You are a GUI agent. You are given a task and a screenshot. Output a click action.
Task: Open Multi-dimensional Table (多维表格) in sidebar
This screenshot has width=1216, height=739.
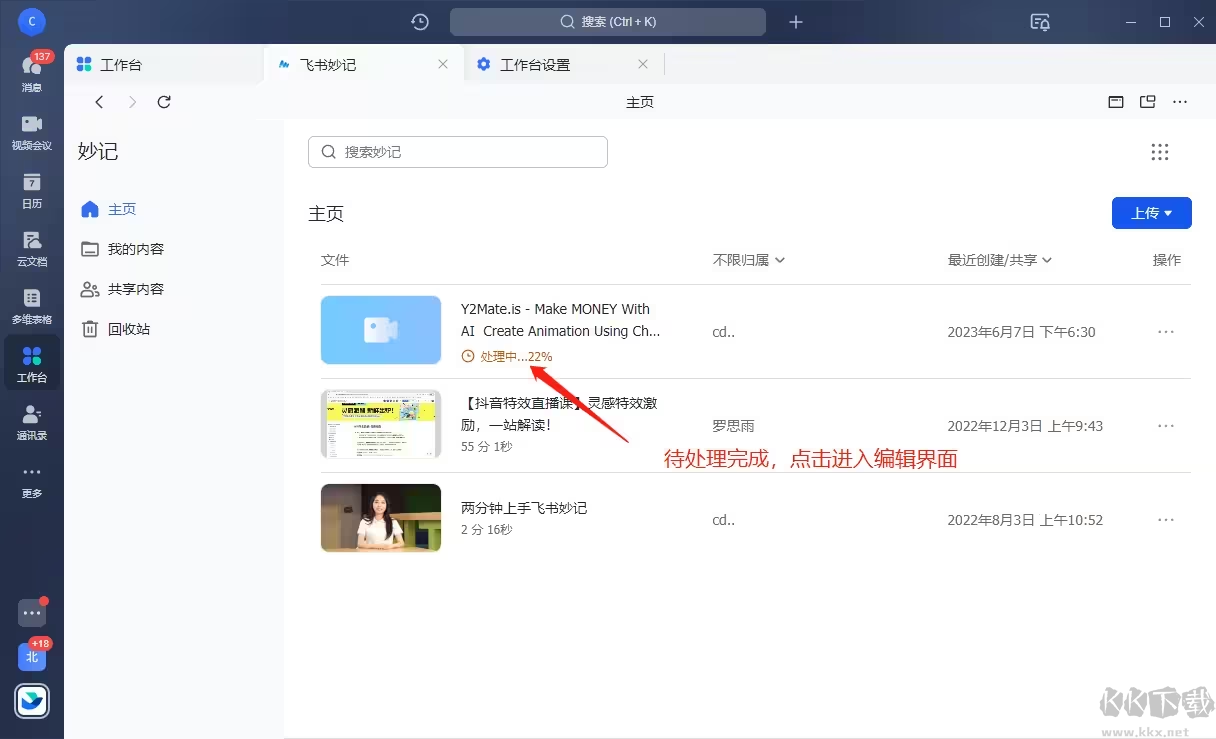pyautogui.click(x=32, y=305)
